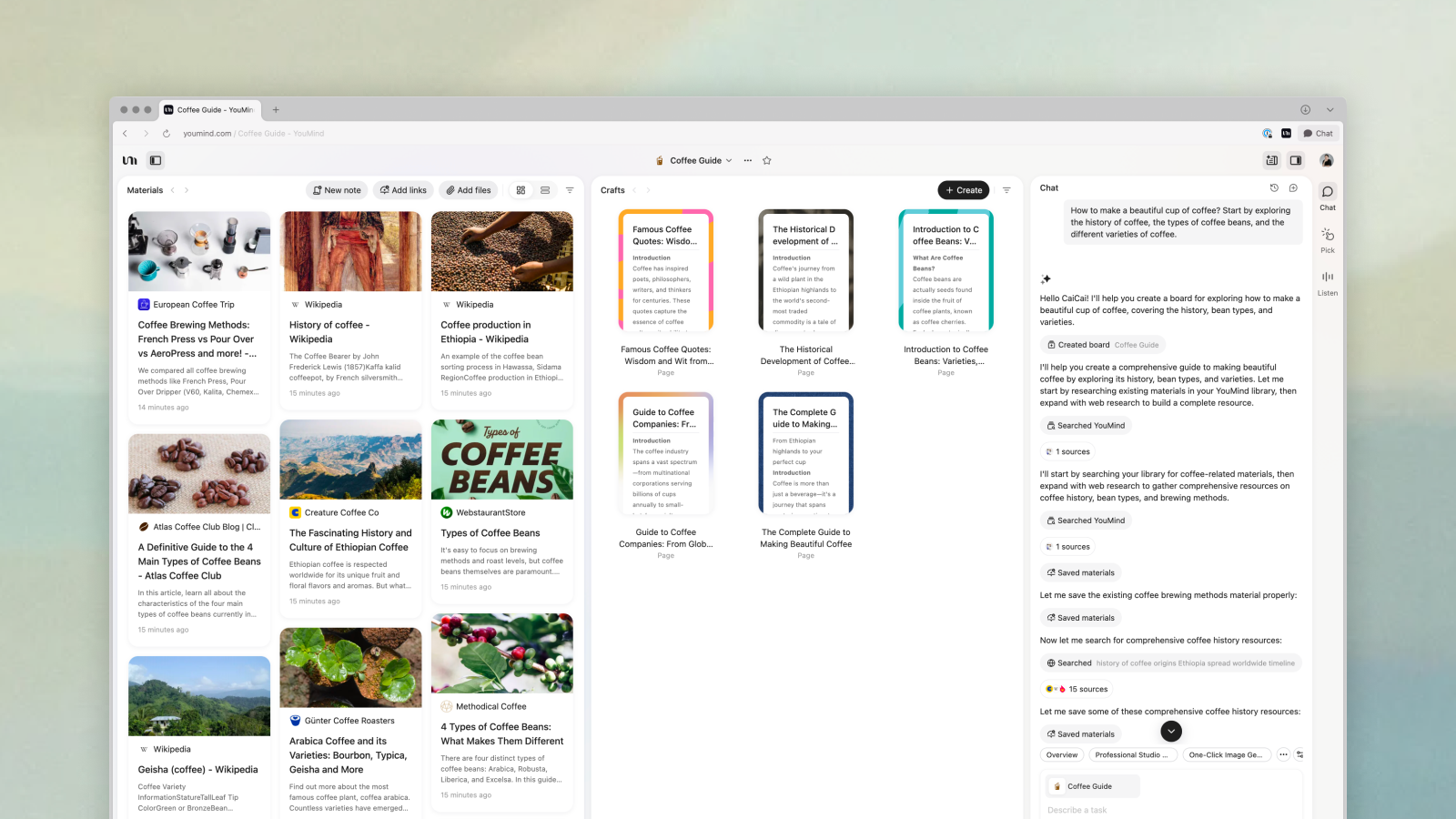Select the Professional Studio suggestion chip
The image size is (1456, 819).
point(1131,754)
